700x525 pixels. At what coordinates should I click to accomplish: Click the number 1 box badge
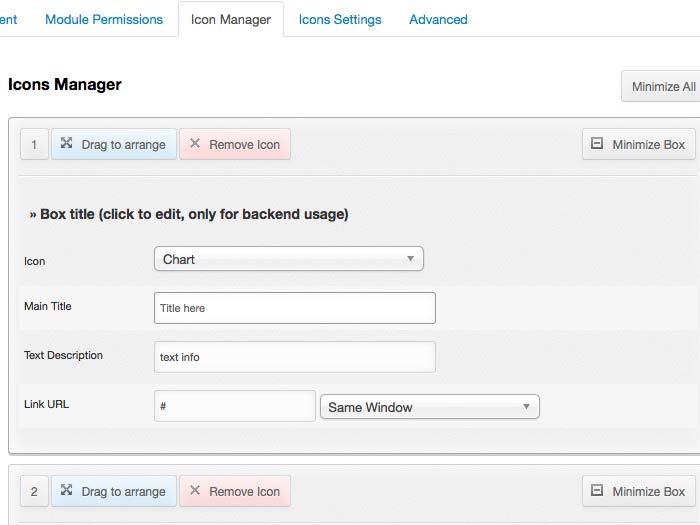coord(34,144)
